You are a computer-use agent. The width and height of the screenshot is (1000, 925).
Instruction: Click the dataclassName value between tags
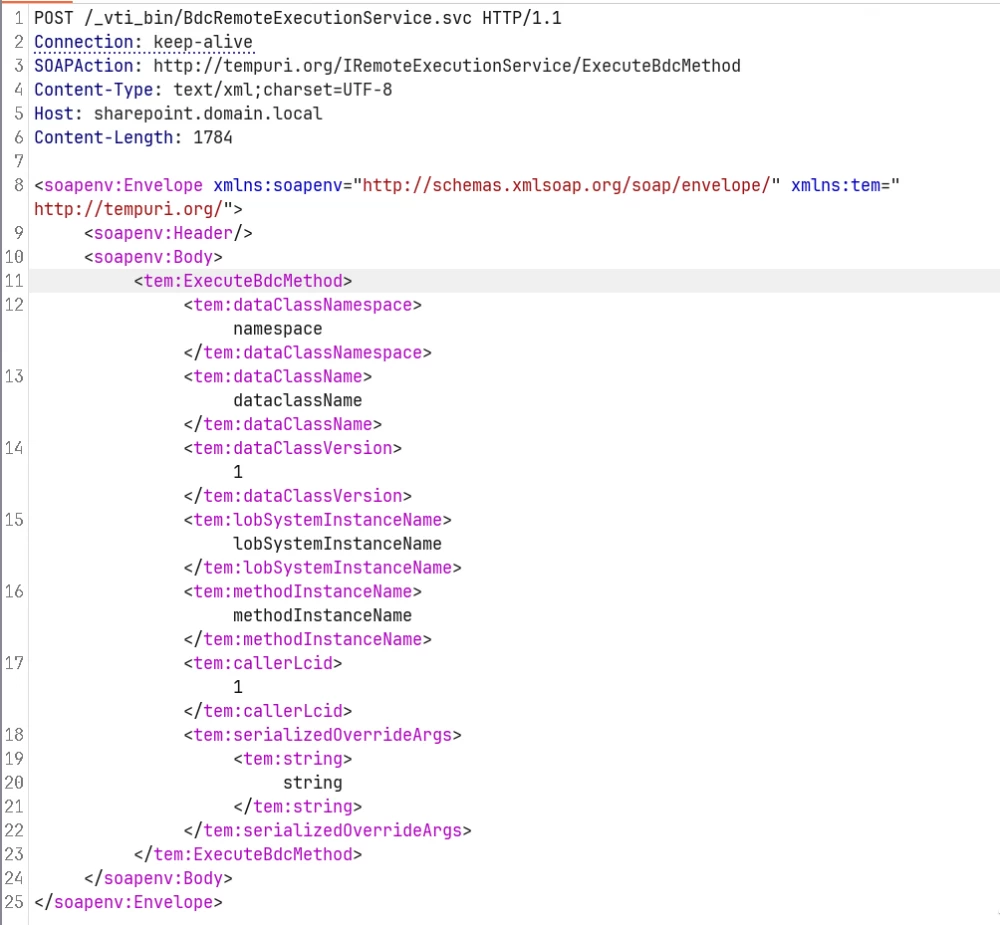[297, 400]
